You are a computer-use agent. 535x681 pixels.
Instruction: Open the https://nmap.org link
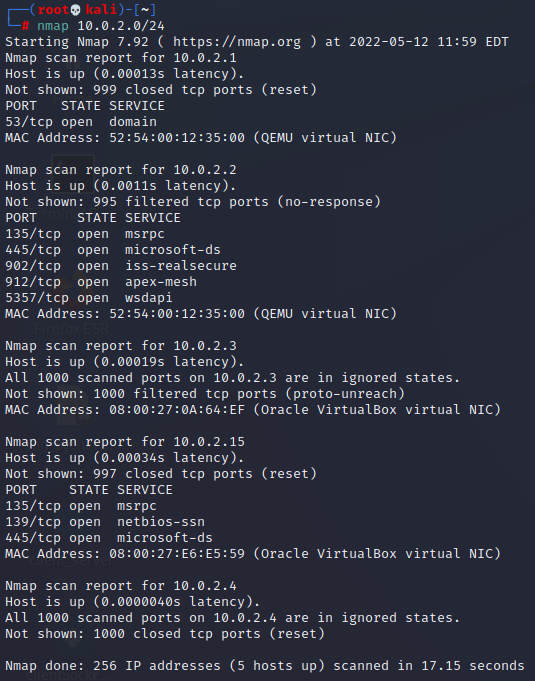coord(237,42)
